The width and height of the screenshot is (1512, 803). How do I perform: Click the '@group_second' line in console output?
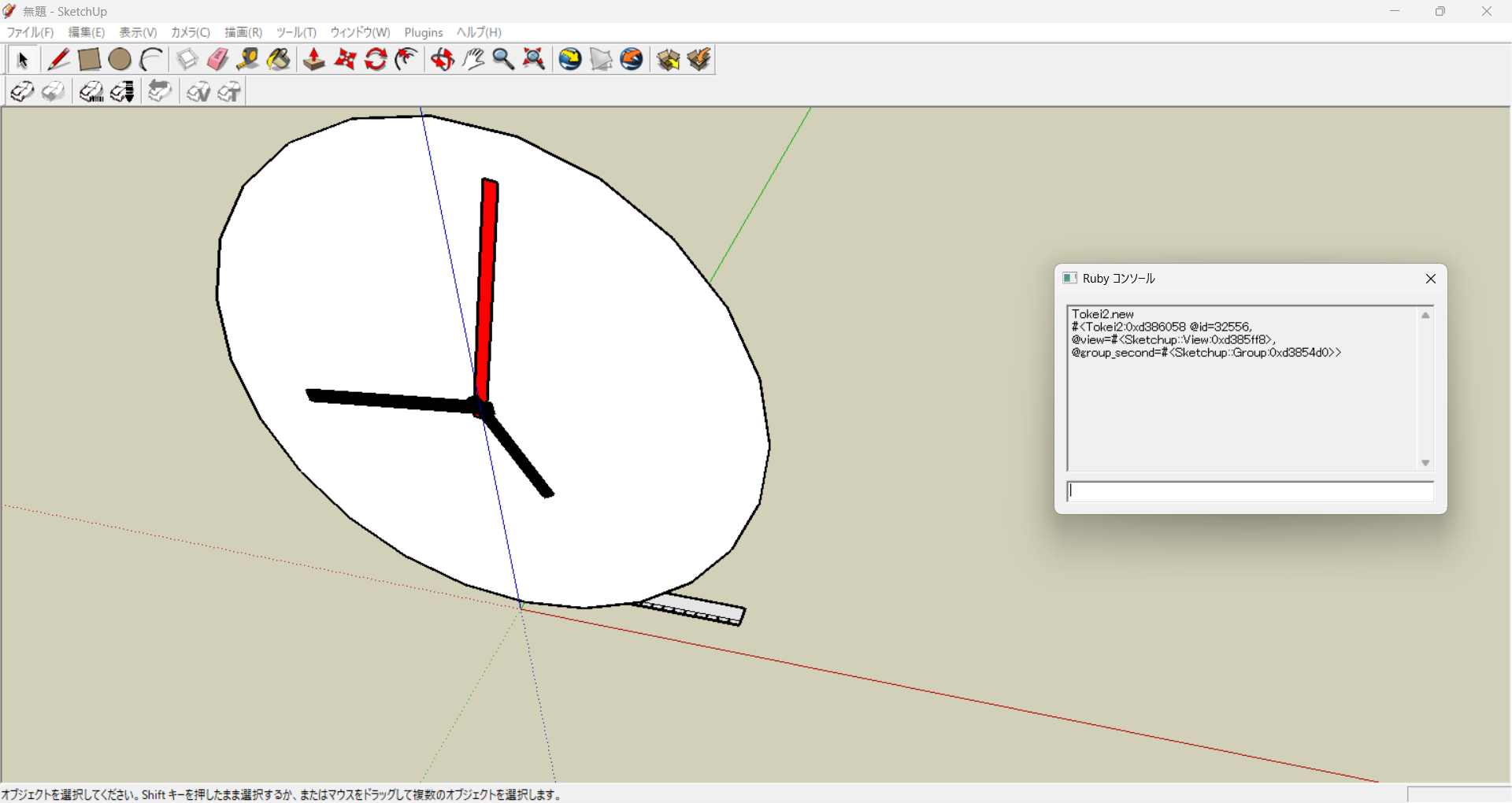pos(1206,353)
